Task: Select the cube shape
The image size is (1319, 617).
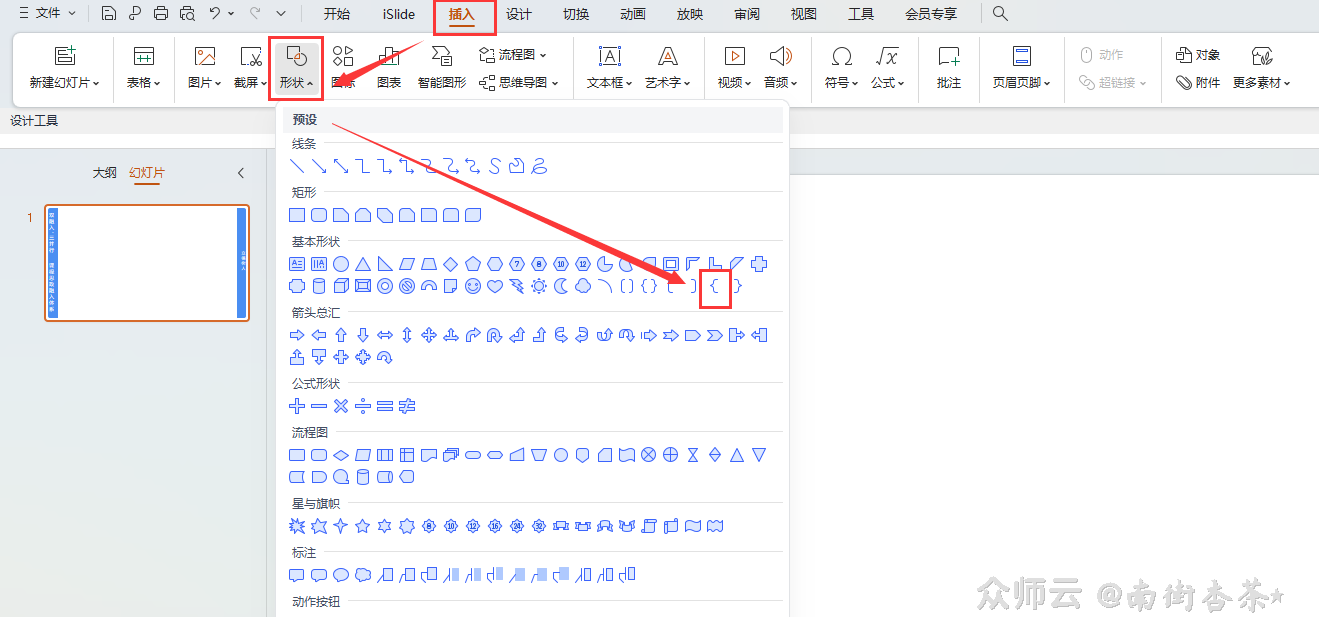Action: tap(341, 287)
